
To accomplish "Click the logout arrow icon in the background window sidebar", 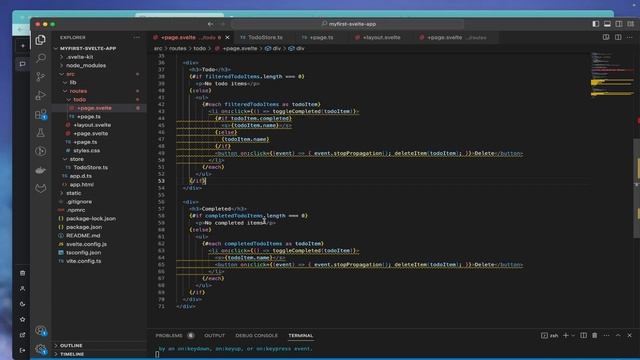I will tap(22, 350).
